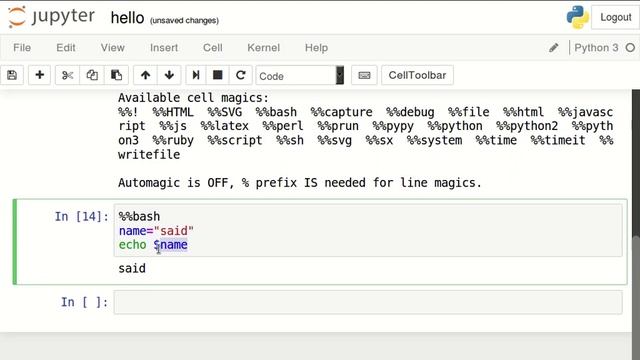
Task: Click the %%timeit magic in the output
Action: coord(558,140)
